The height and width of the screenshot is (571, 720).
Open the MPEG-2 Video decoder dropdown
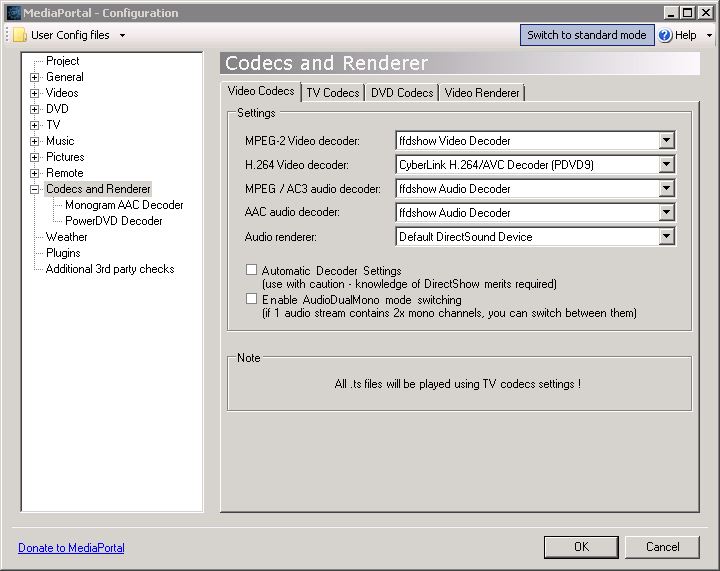[666, 140]
